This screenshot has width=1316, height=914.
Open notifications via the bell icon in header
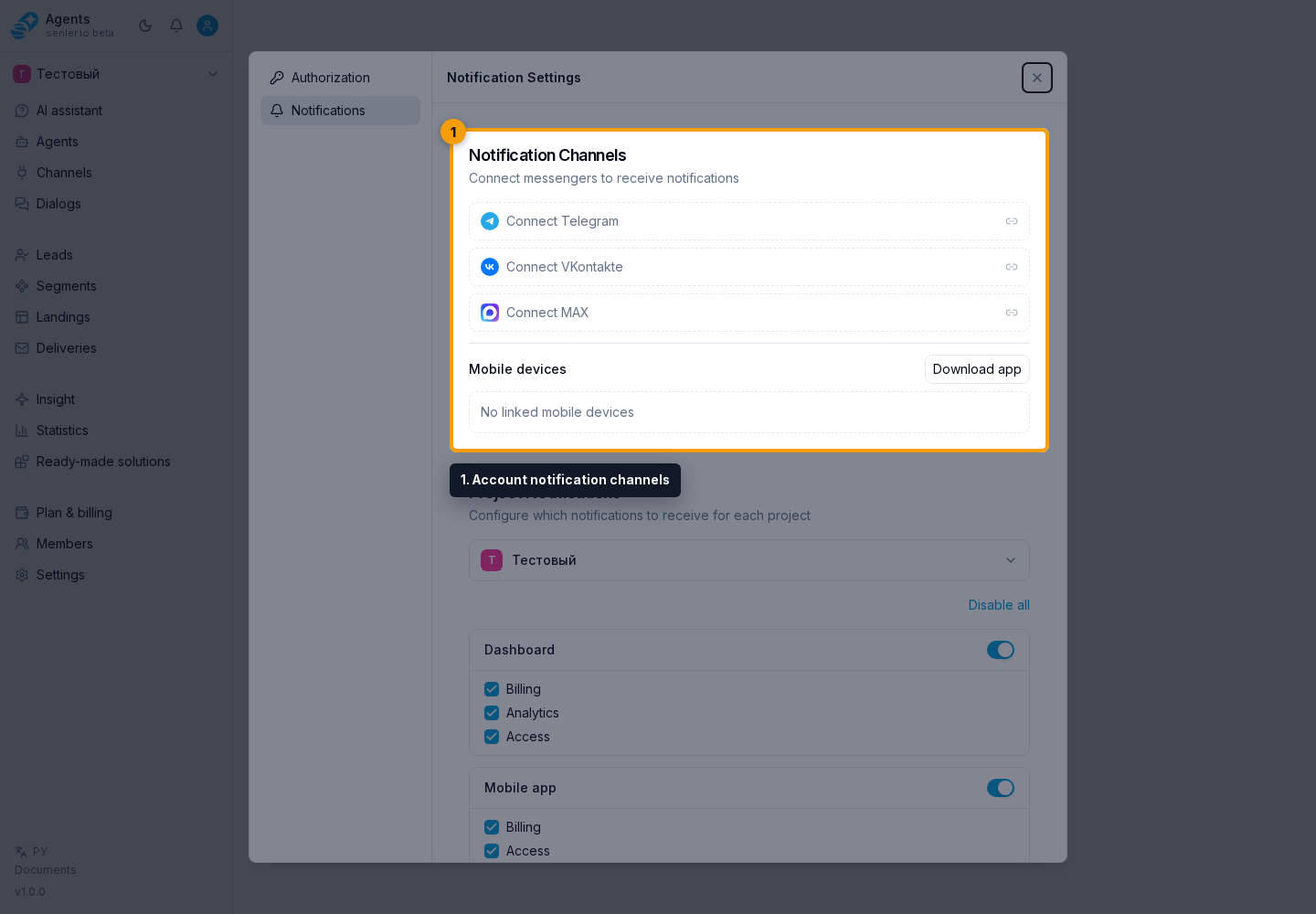(x=176, y=26)
